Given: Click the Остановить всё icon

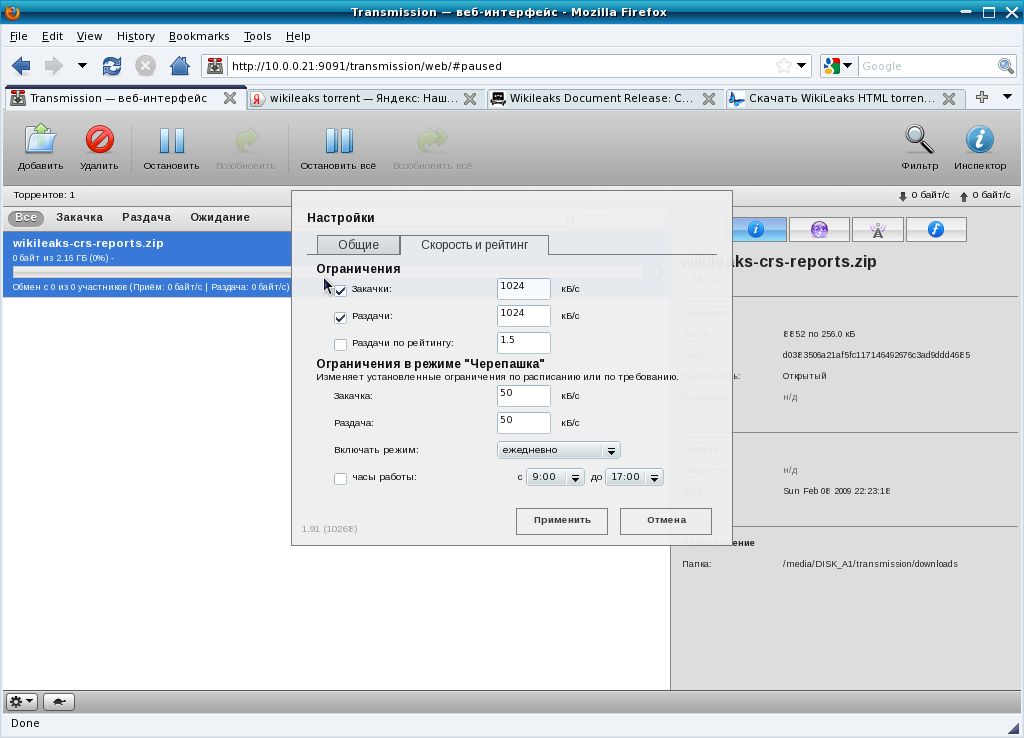Looking at the screenshot, I should [x=338, y=141].
